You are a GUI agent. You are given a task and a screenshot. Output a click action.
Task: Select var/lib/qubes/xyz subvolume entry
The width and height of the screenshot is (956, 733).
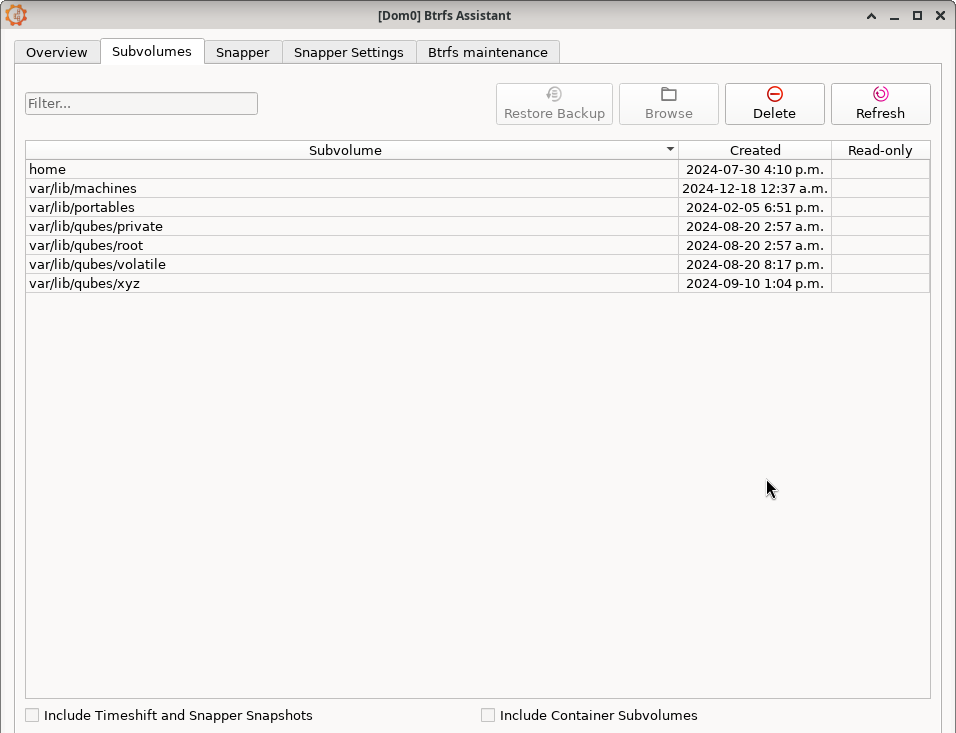coord(350,283)
